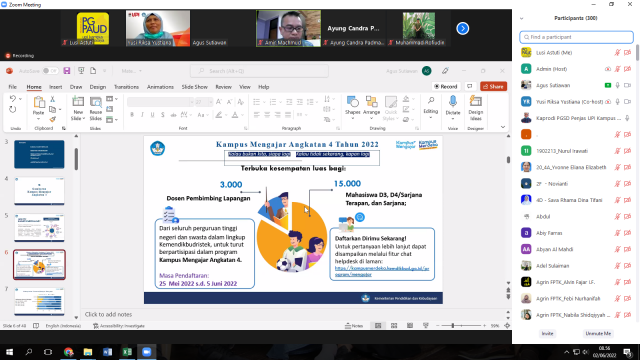Open Chrome from taskbar
Screen dimensions: 640x360
point(68,352)
